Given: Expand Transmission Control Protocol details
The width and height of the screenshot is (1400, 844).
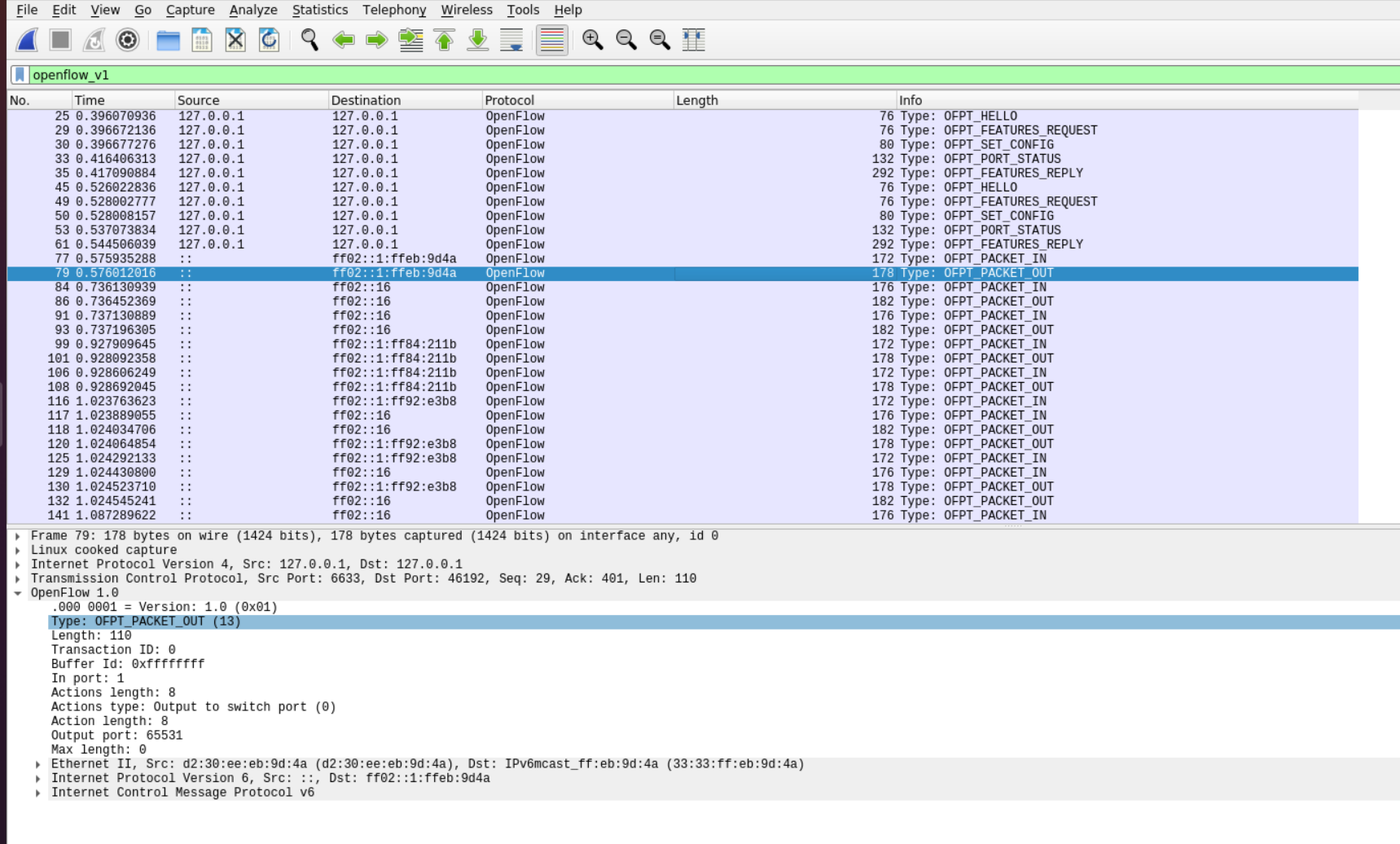Looking at the screenshot, I should click(x=17, y=579).
